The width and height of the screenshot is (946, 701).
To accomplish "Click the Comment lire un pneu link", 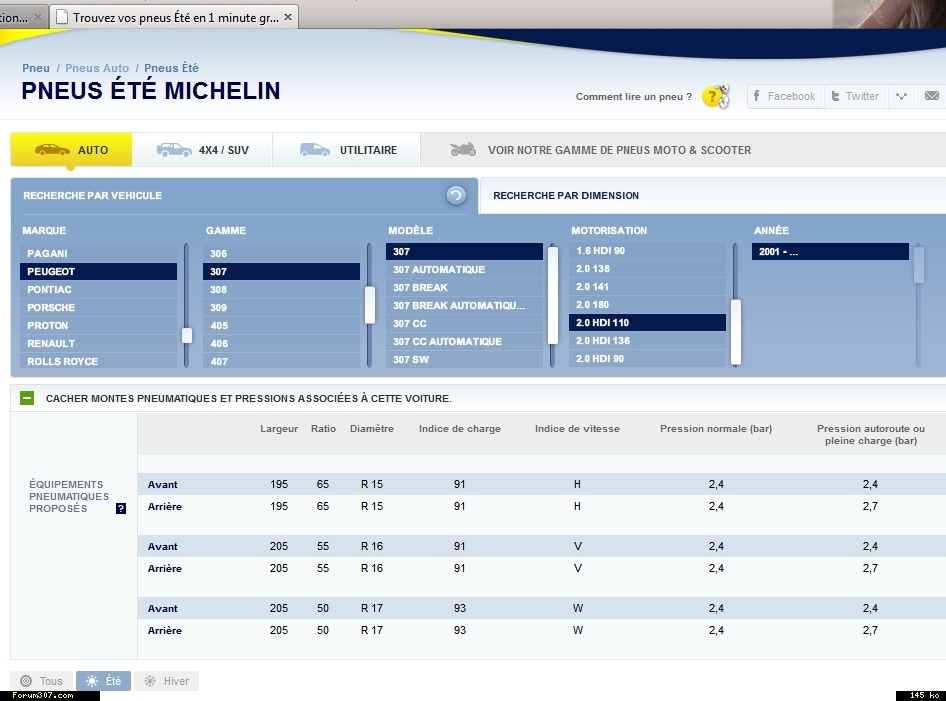I will click(633, 97).
